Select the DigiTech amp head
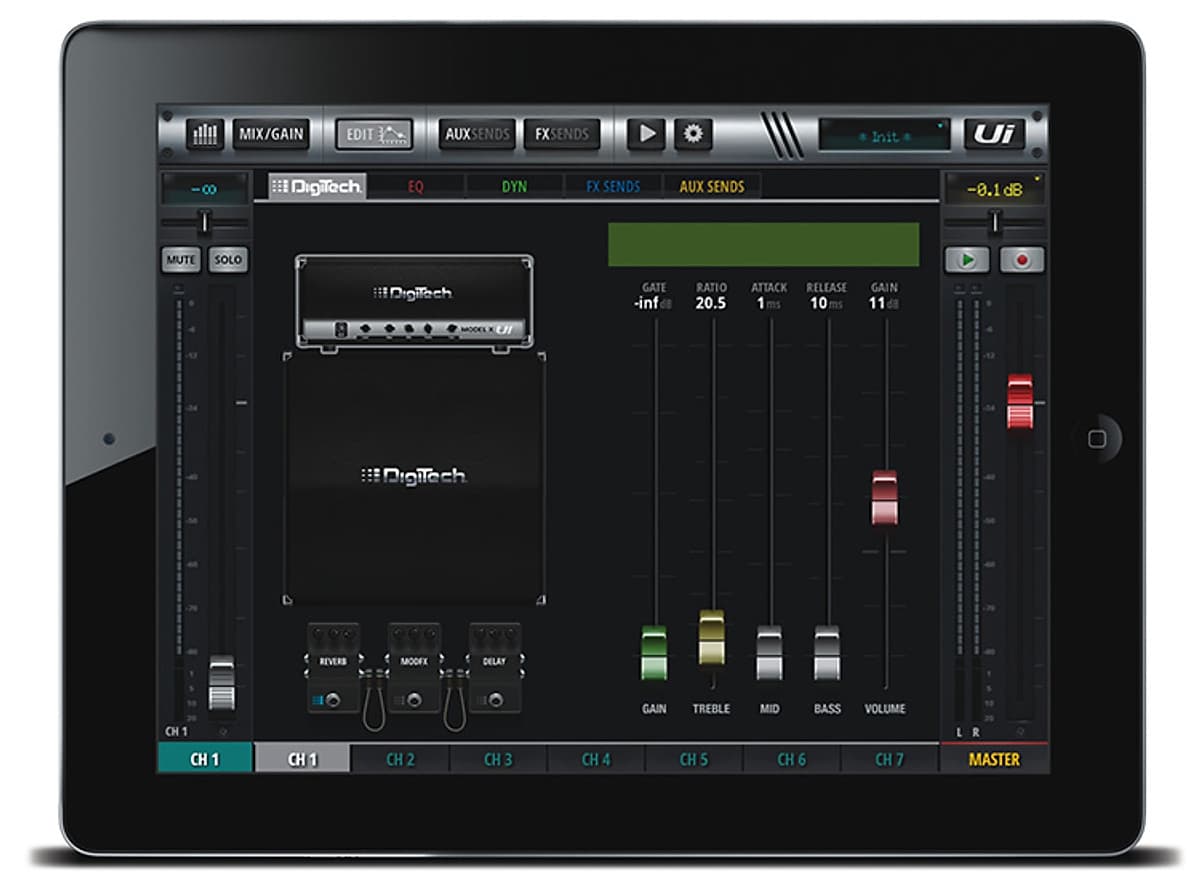1200x891 pixels. pos(414,303)
